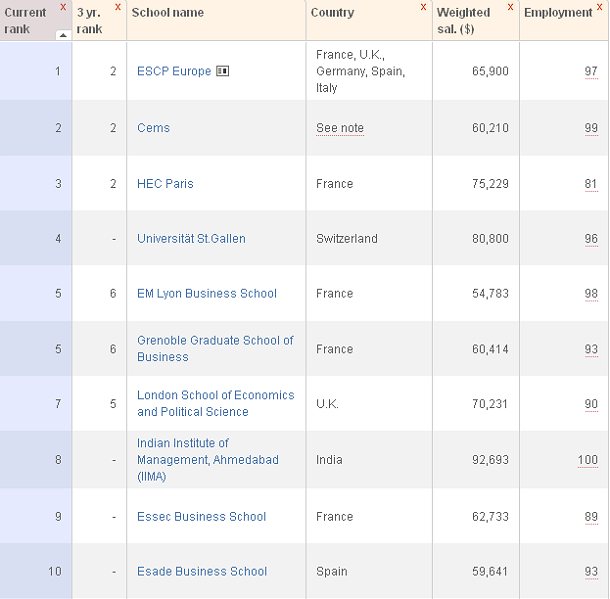This screenshot has height=599, width=610.
Task: Click weighted salary 65,900
Action: tap(490, 71)
